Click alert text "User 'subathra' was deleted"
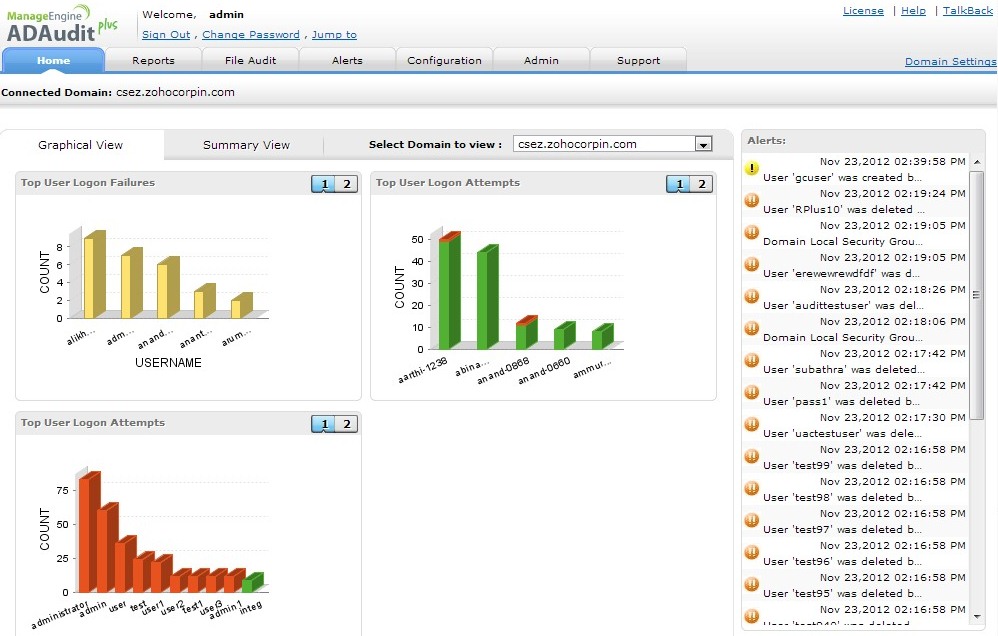This screenshot has width=998, height=636. pyautogui.click(x=843, y=369)
